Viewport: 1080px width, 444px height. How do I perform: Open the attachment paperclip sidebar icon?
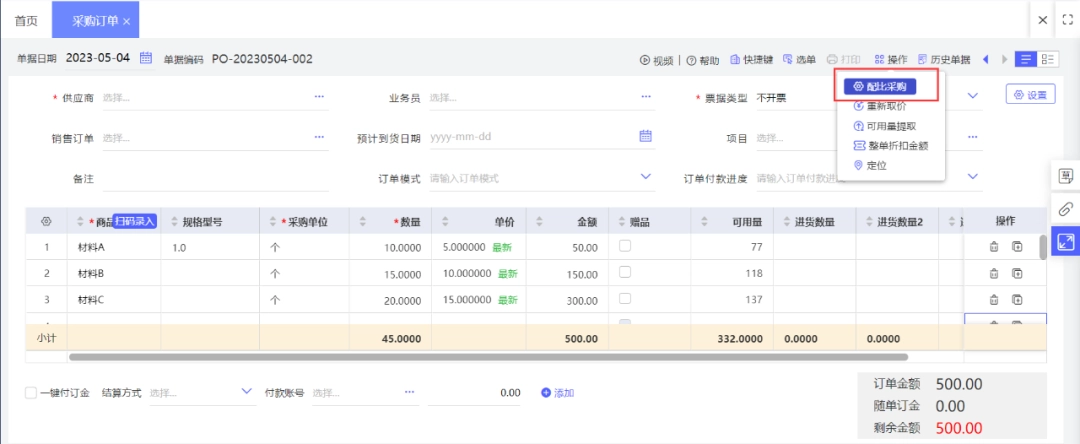[1065, 209]
